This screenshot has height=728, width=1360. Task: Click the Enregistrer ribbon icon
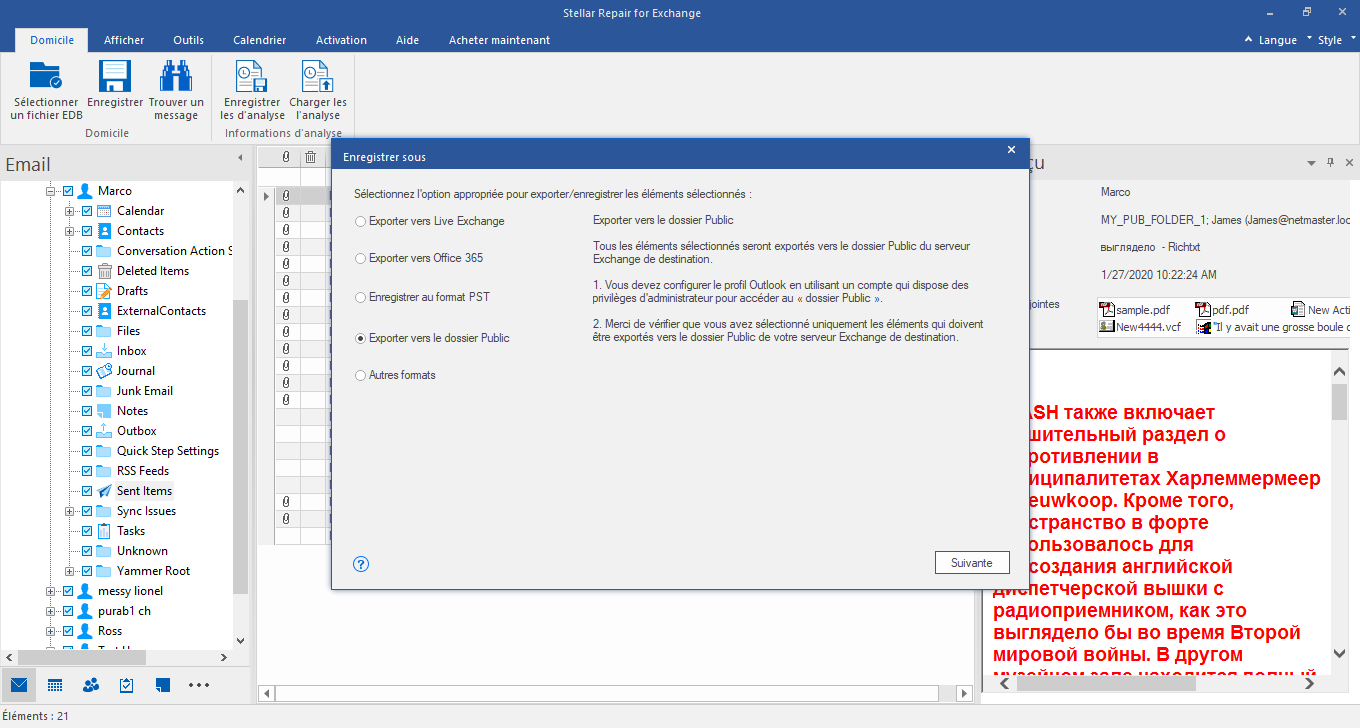115,78
